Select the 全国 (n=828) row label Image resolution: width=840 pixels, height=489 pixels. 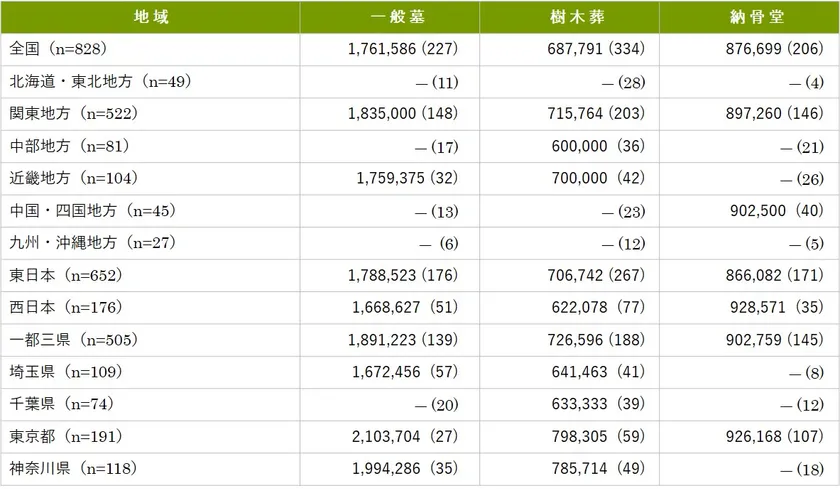point(57,49)
